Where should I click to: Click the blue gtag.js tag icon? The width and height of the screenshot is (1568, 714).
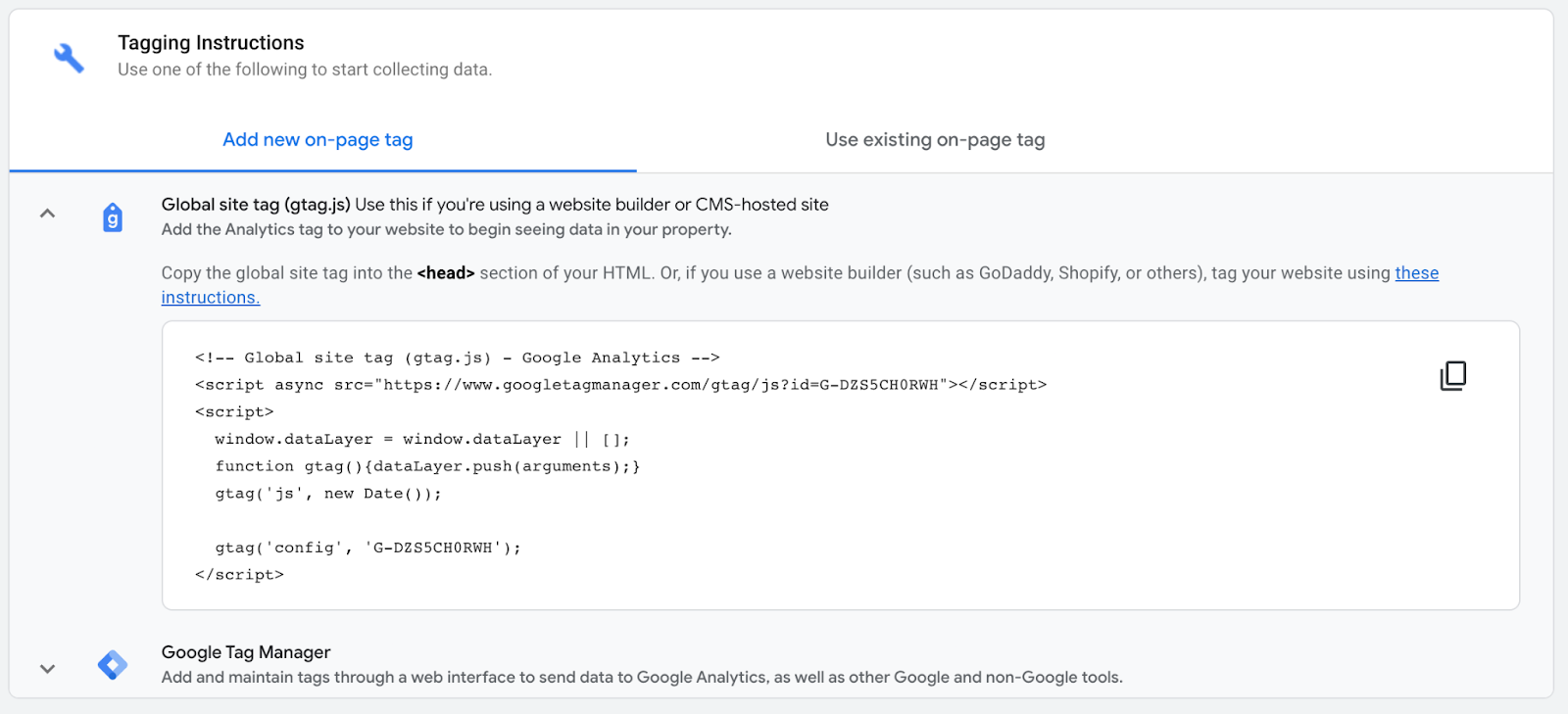pos(113,217)
